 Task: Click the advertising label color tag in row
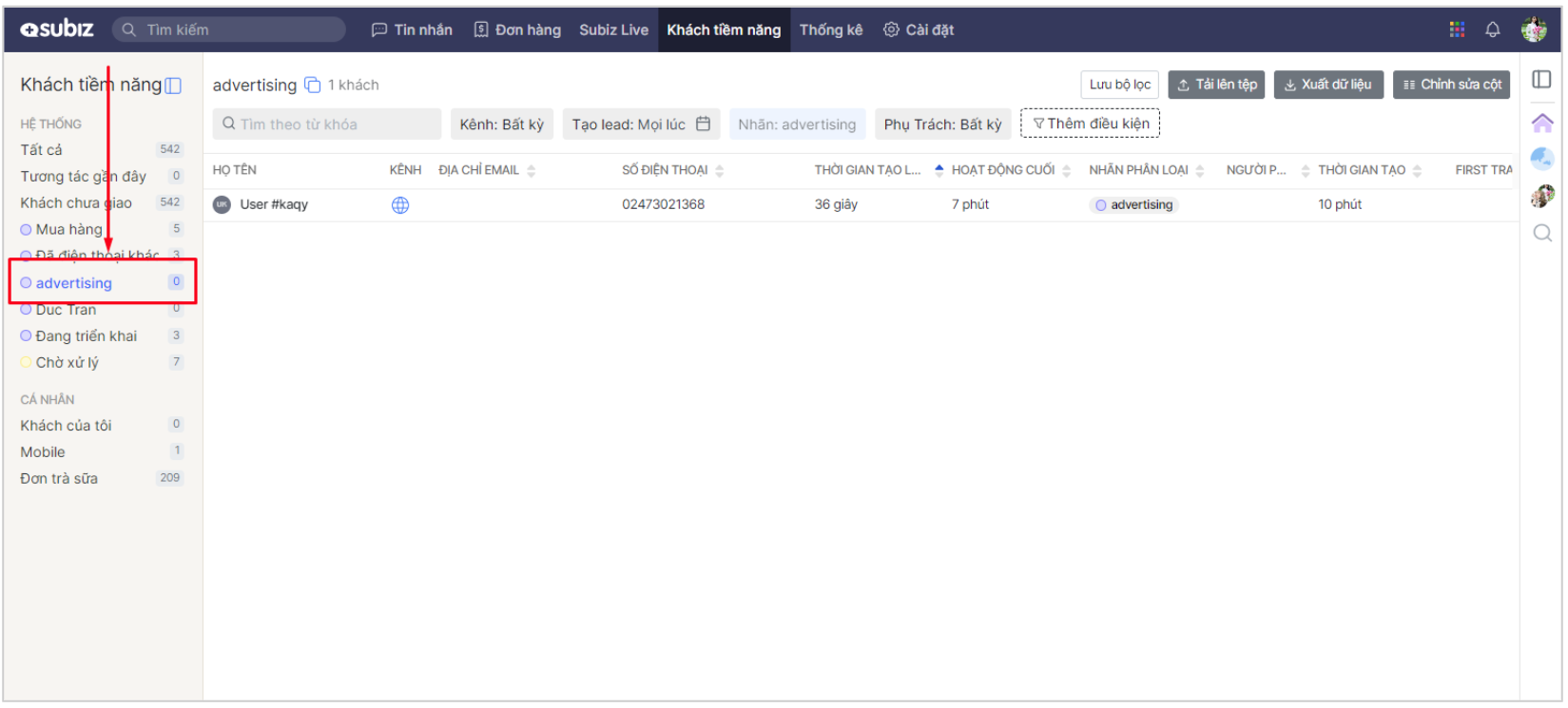(x=1133, y=205)
